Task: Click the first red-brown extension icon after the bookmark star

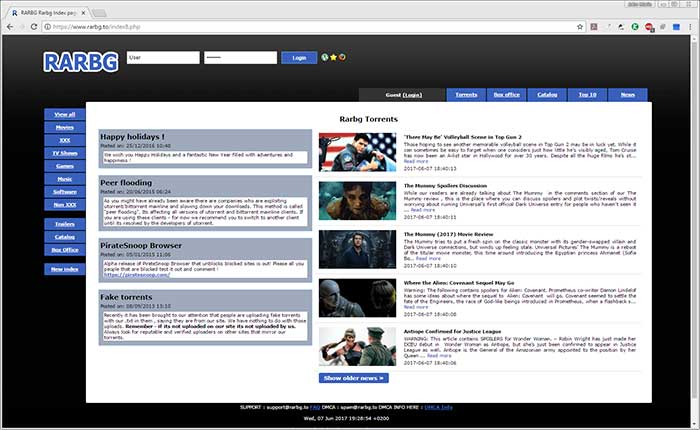Action: click(x=594, y=27)
